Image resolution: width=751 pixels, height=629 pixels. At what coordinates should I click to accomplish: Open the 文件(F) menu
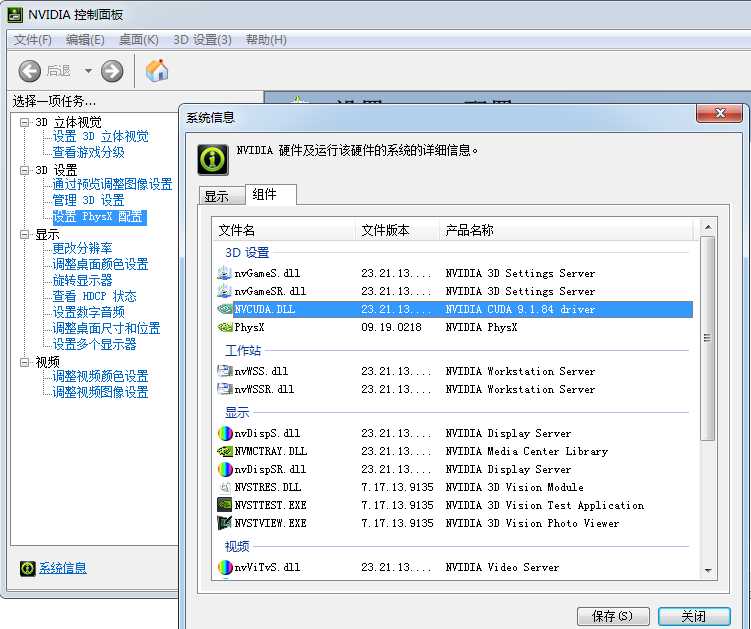(33, 40)
